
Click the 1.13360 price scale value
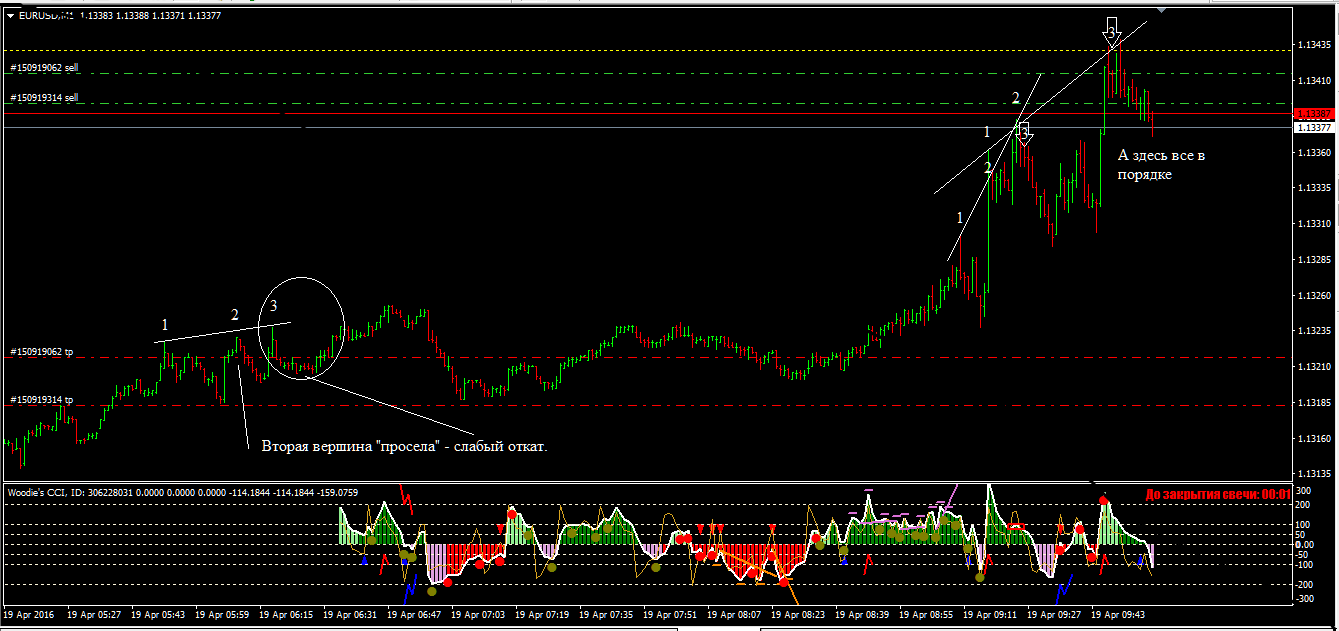pos(1313,152)
